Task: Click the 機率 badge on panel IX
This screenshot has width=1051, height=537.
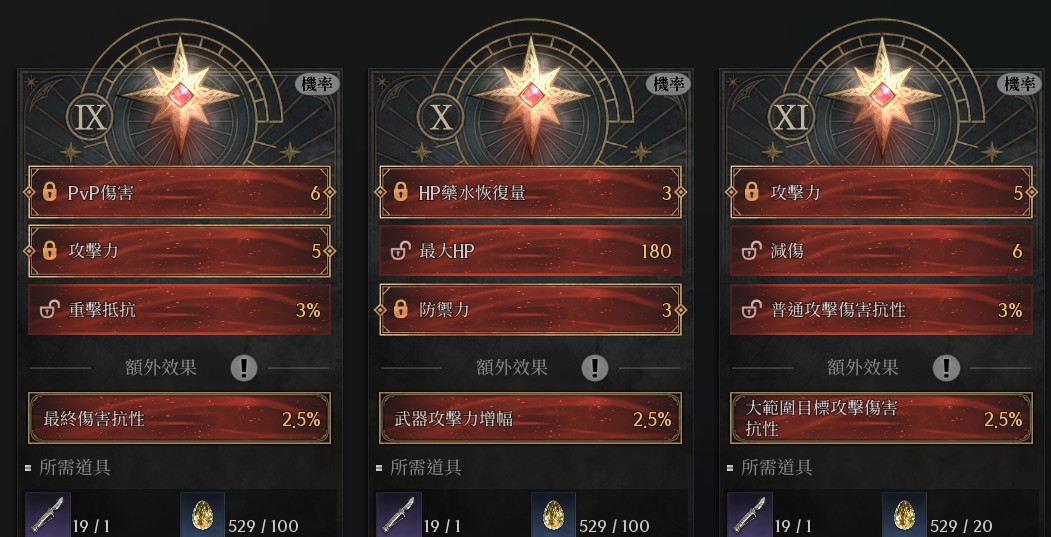Action: pos(317,84)
